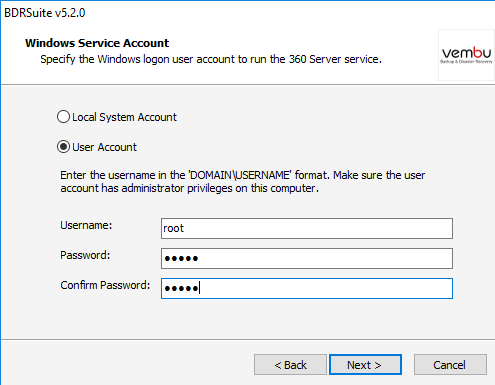Select the User Account radio button
The height and width of the screenshot is (385, 495).
pyautogui.click(x=63, y=147)
